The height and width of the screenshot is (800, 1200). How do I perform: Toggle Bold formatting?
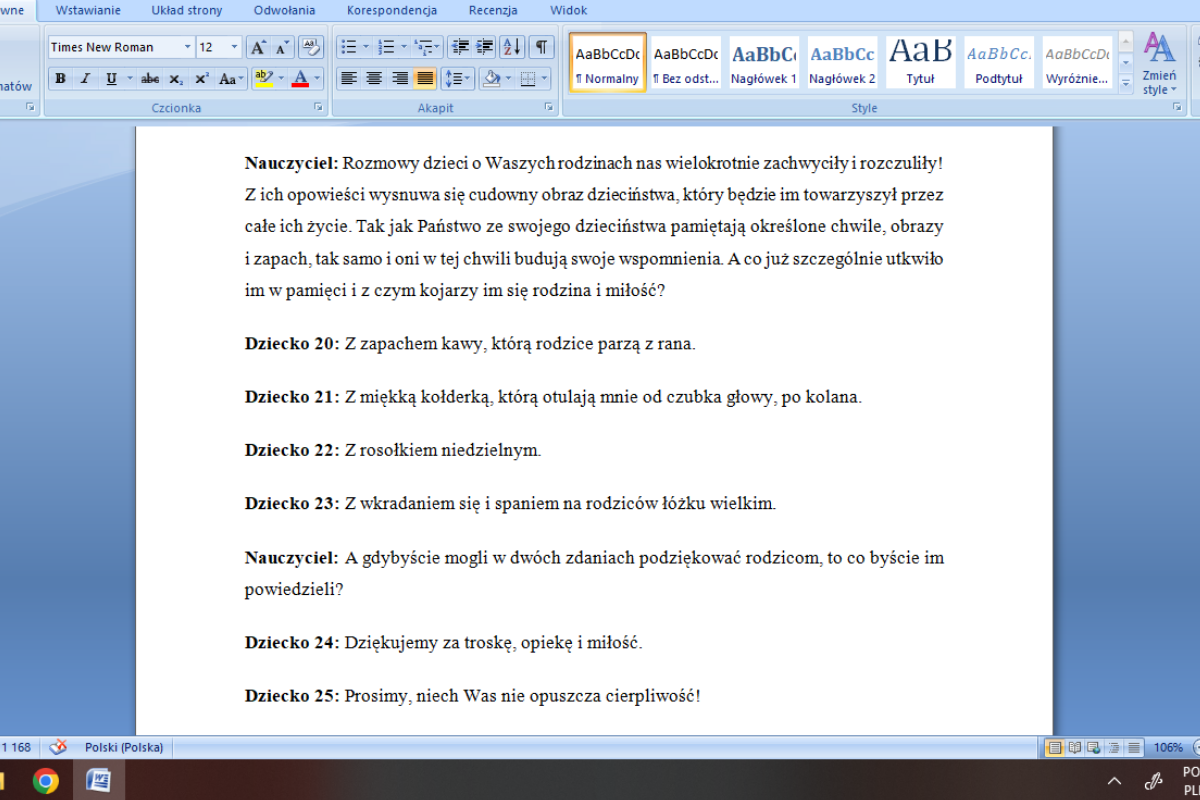(60, 78)
